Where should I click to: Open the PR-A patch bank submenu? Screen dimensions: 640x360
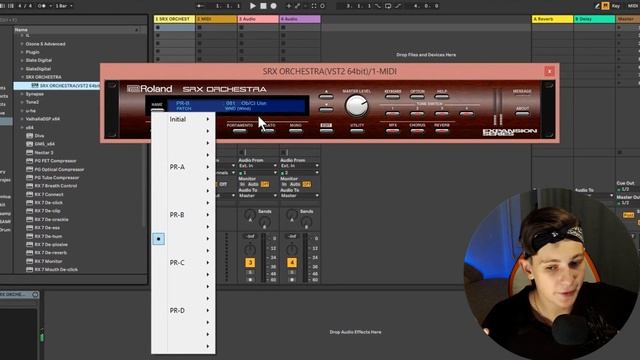click(x=183, y=167)
